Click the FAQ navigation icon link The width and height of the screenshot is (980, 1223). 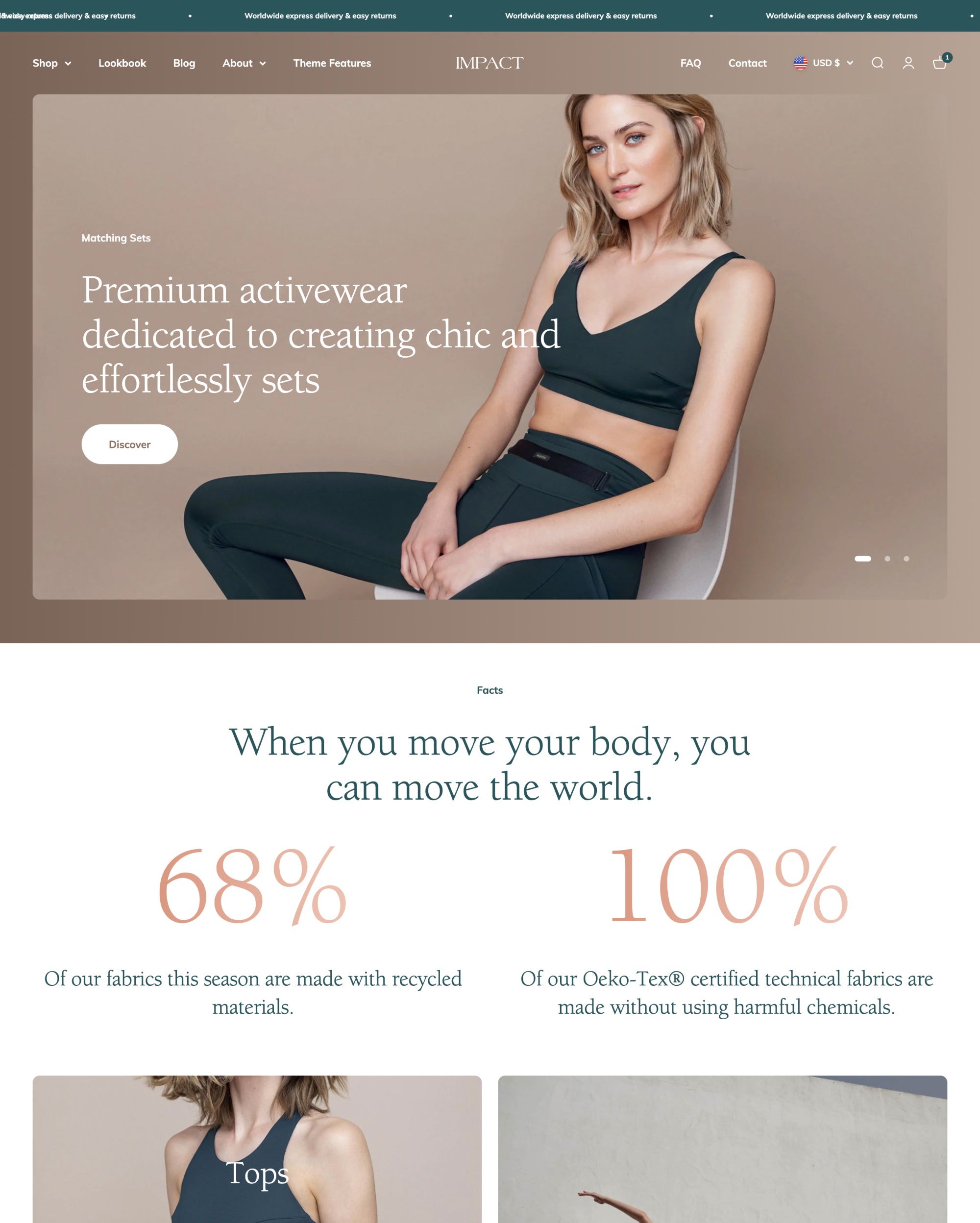690,63
